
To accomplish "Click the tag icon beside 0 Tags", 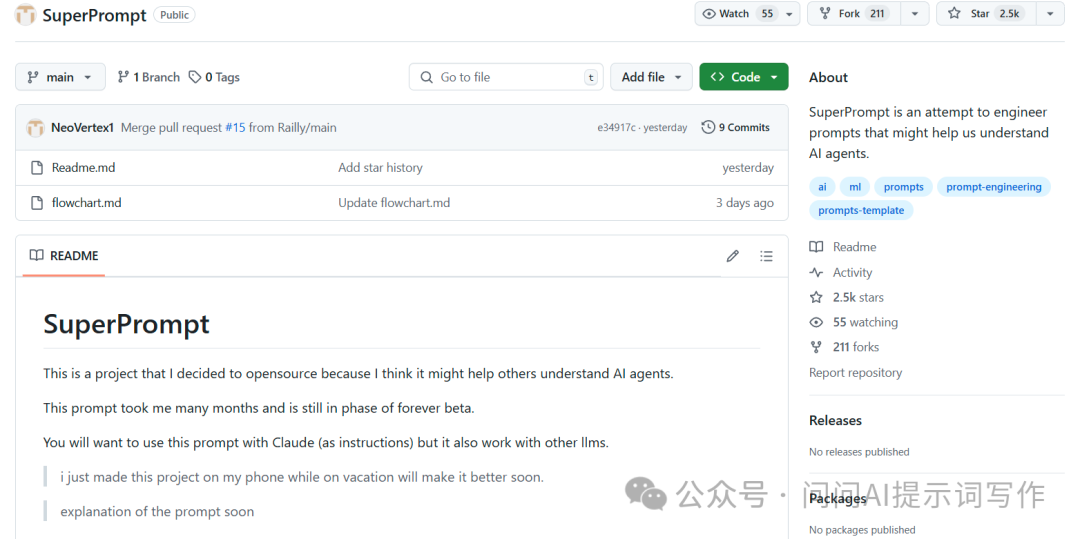I will coord(195,77).
